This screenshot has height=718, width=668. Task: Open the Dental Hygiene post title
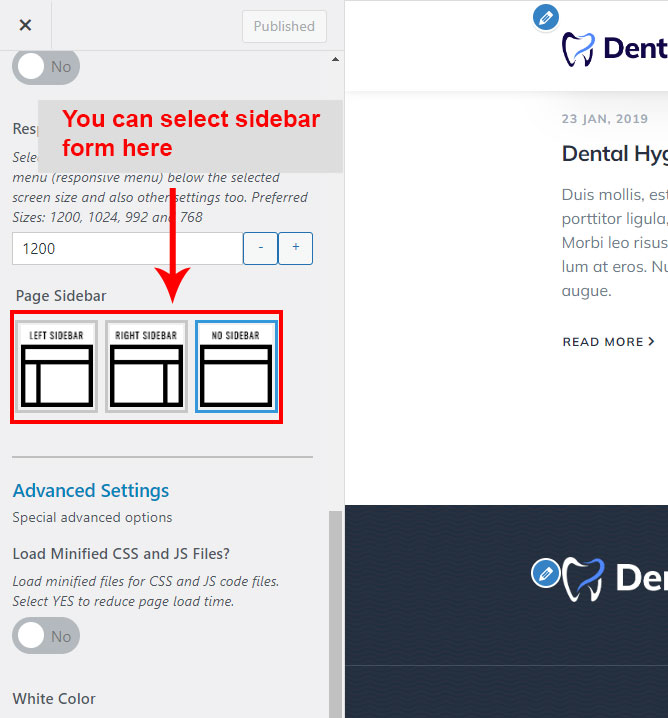pos(614,153)
